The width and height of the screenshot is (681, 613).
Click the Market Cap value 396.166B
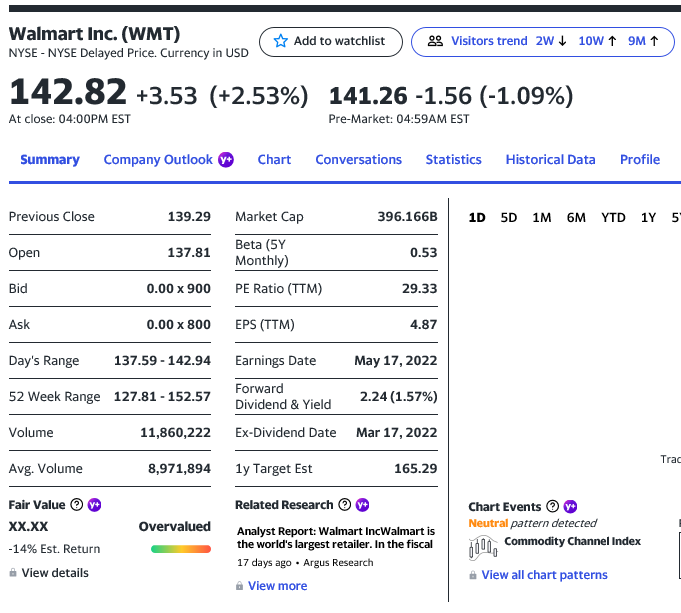coord(407,217)
